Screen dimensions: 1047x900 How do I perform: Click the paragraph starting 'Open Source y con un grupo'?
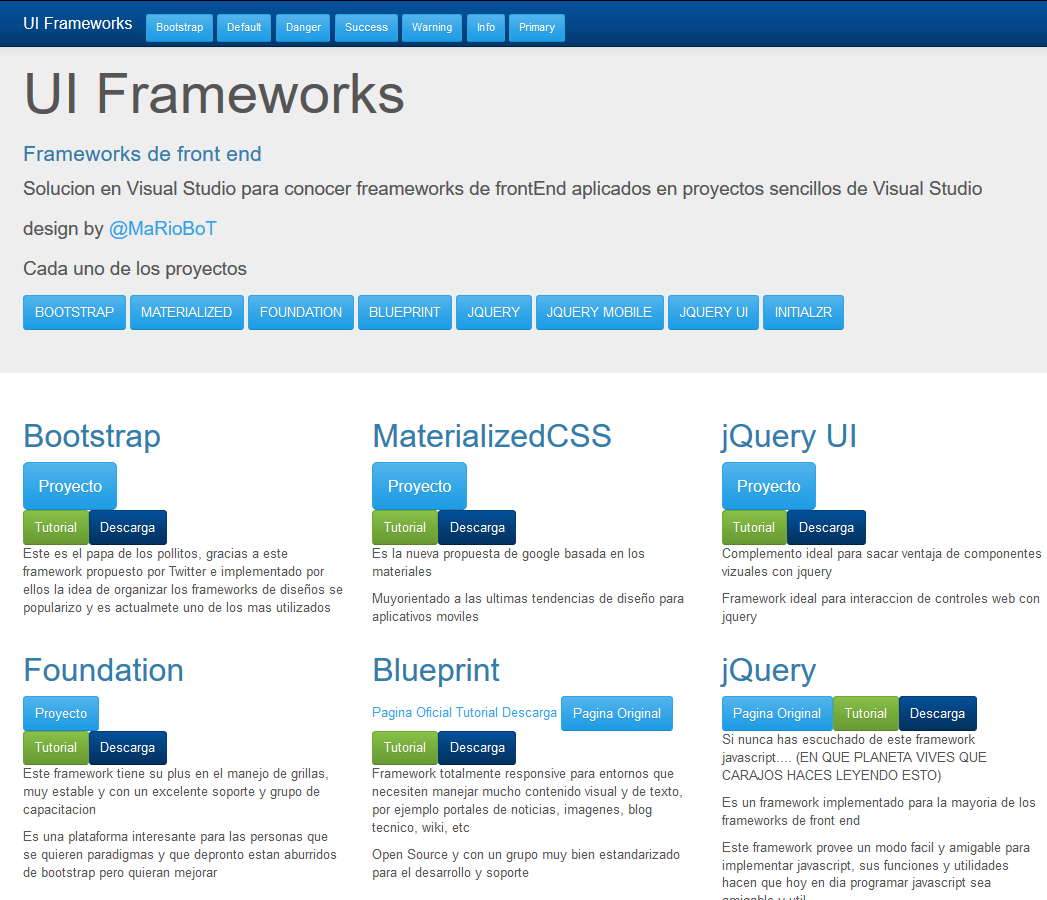coord(526,864)
